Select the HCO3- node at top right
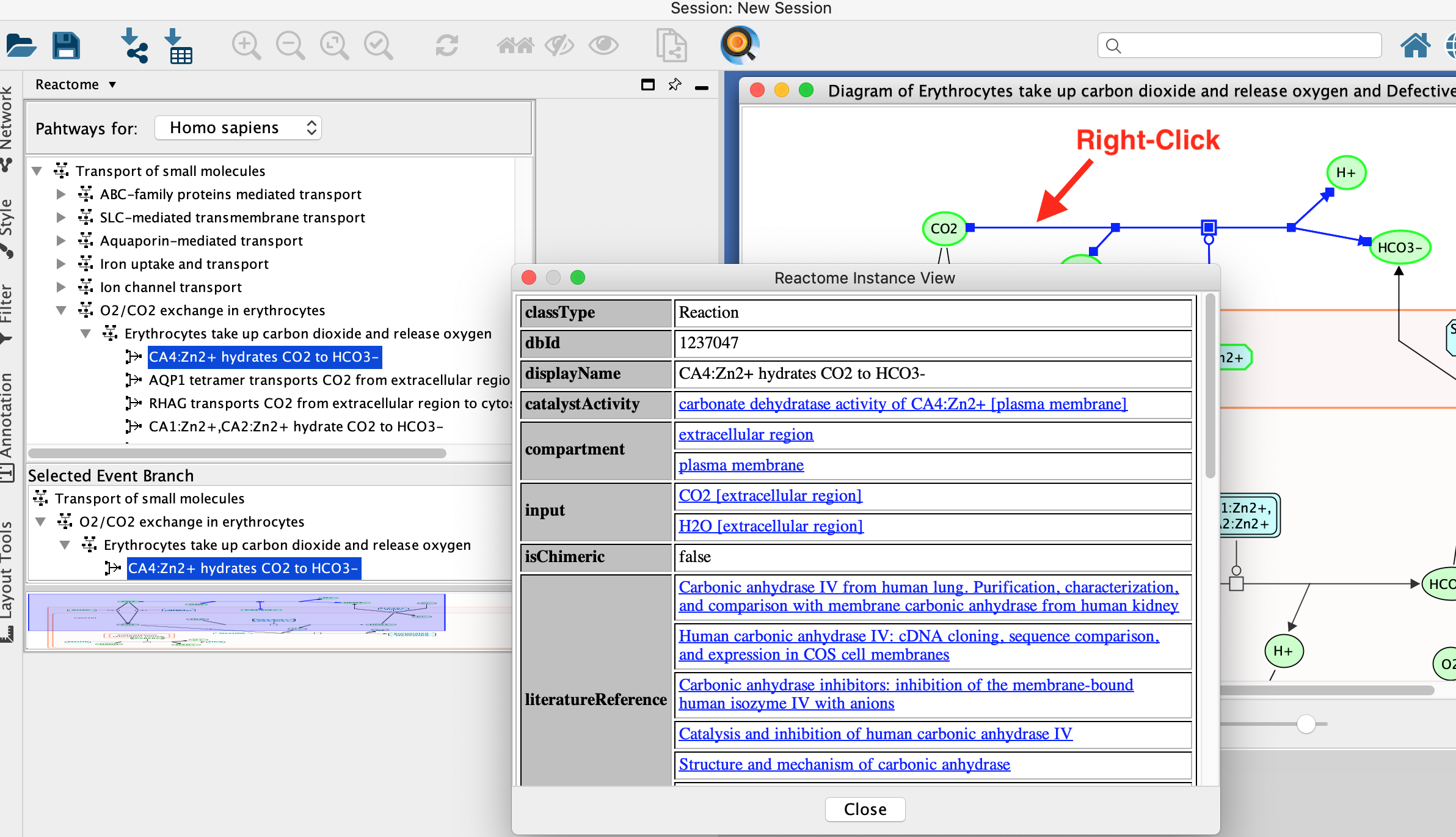 [x=1400, y=247]
